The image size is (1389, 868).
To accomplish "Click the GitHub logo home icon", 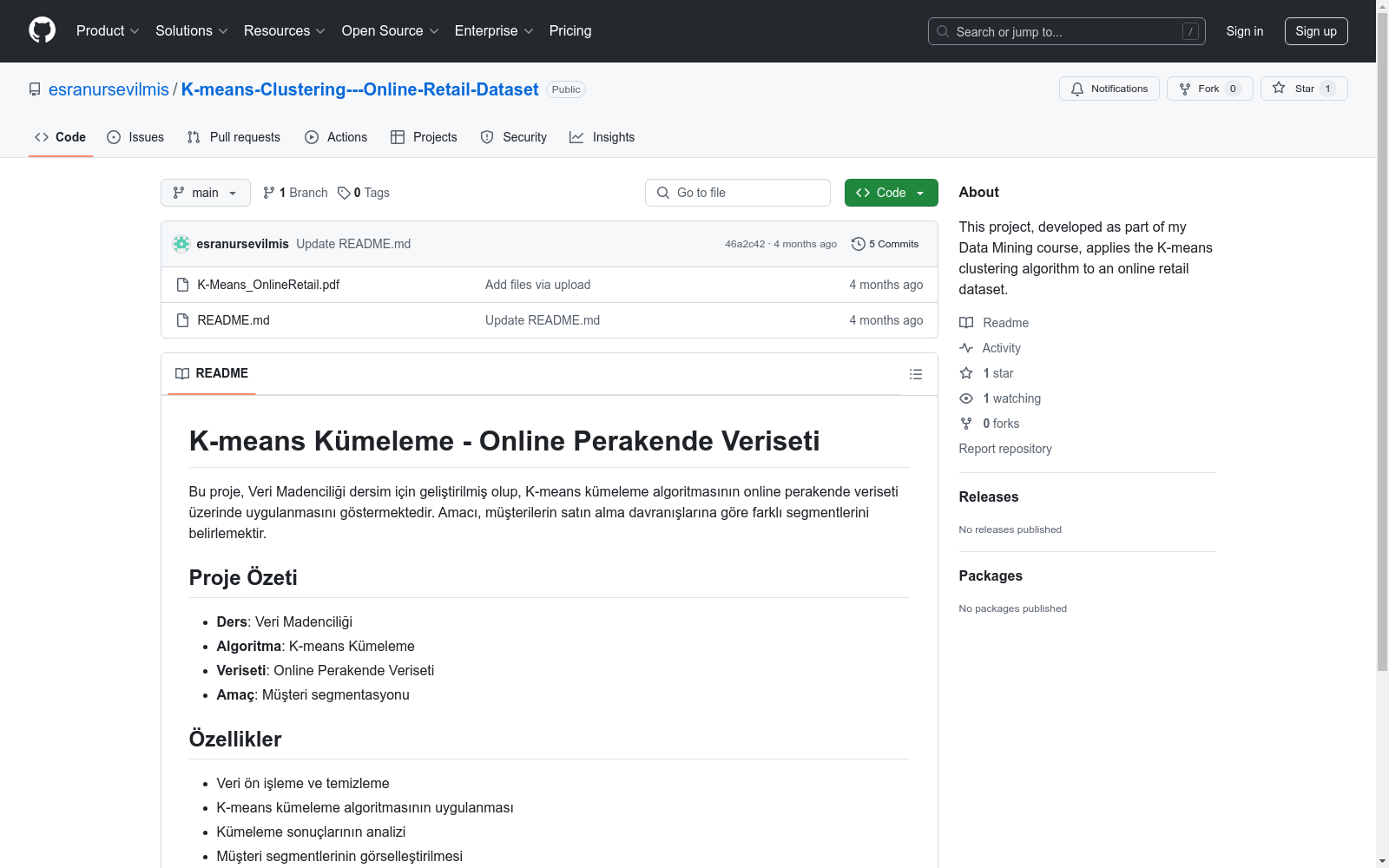I will coord(42,30).
